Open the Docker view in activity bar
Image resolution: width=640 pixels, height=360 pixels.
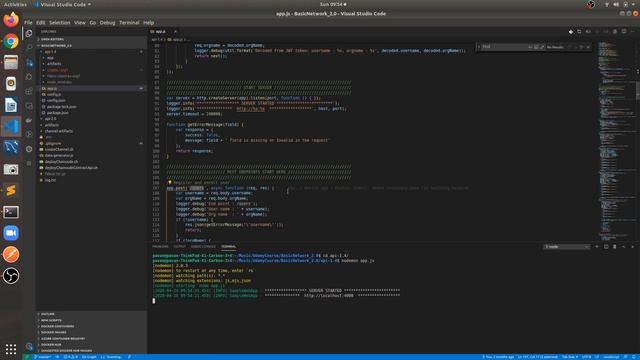tap(29, 120)
